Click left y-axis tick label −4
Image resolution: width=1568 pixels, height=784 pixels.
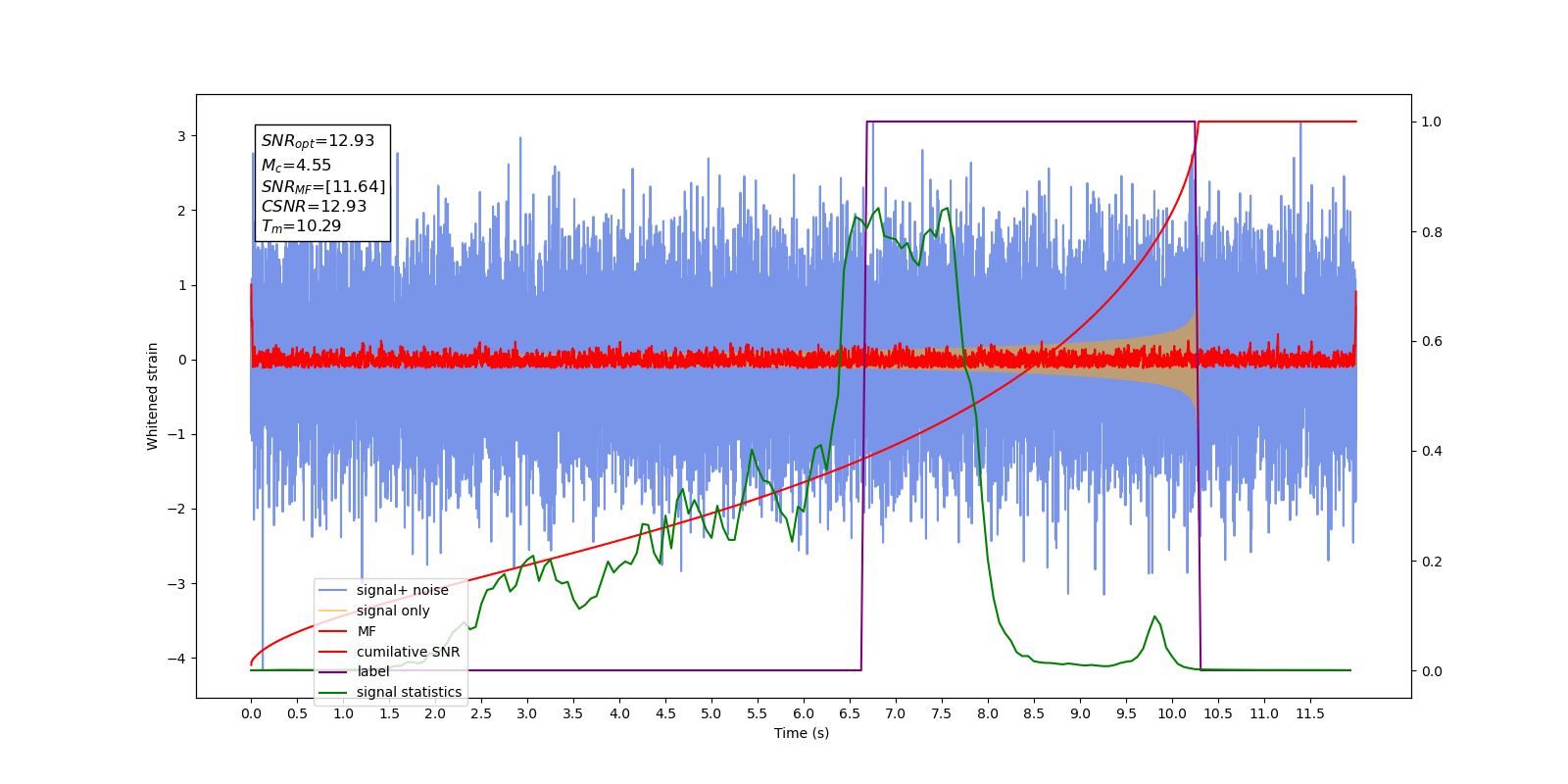pyautogui.click(x=177, y=658)
